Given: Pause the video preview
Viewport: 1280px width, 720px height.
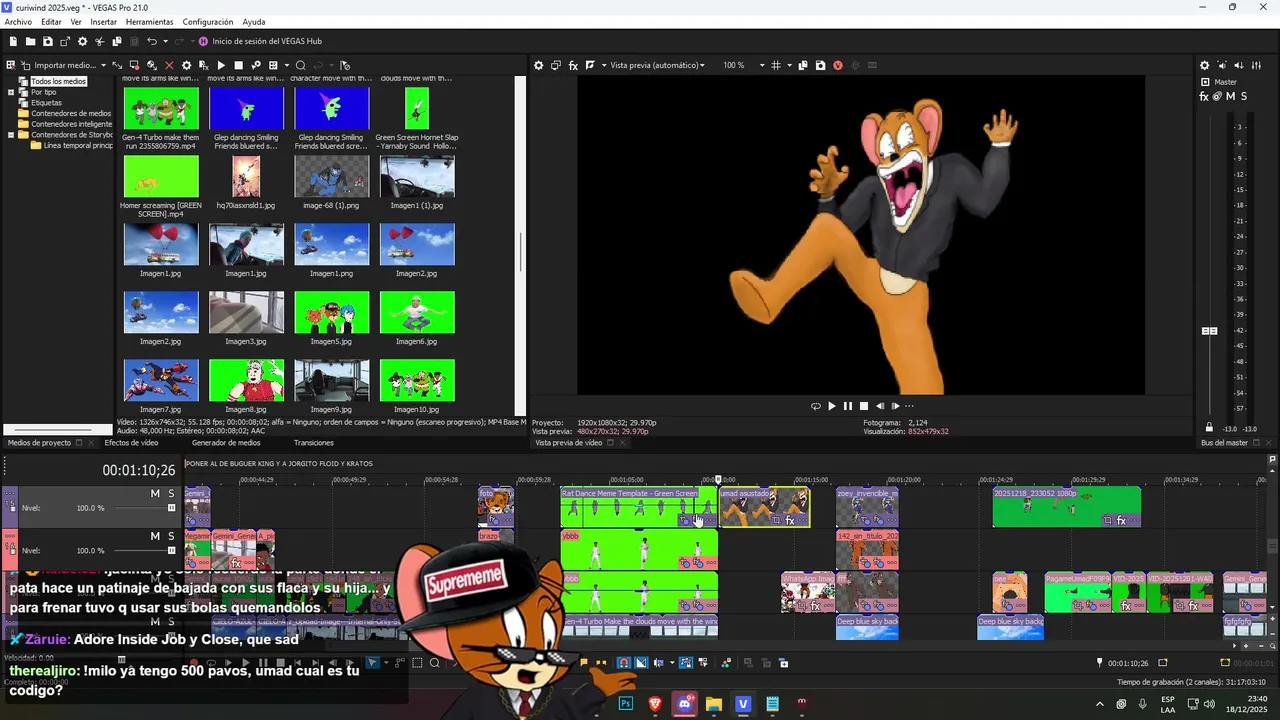Looking at the screenshot, I should [847, 406].
